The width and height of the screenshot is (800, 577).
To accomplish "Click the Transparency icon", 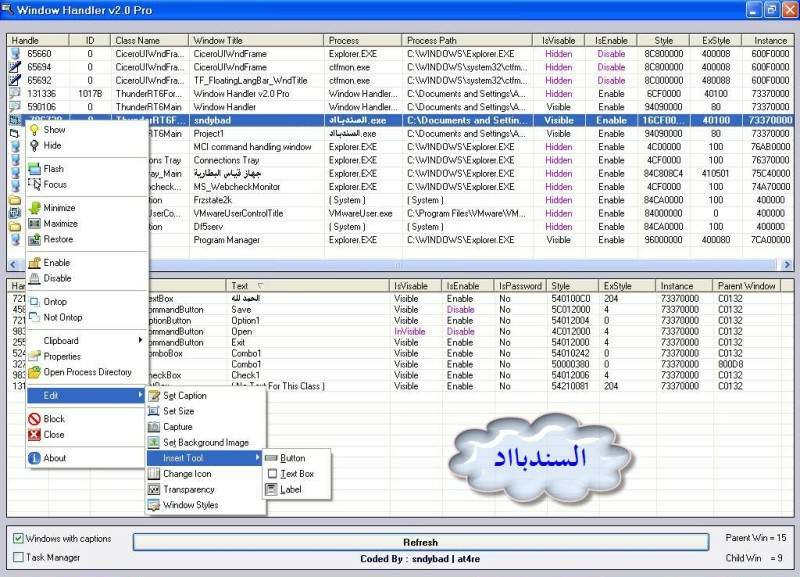I will pos(154,490).
